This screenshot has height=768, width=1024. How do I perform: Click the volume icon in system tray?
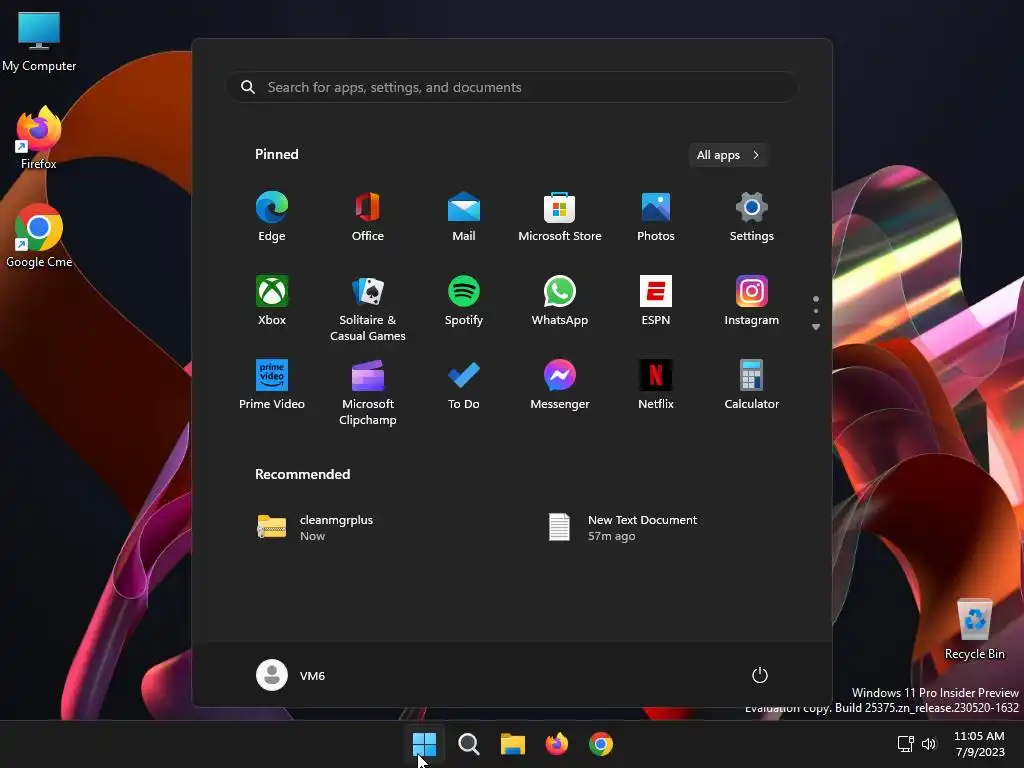pyautogui.click(x=929, y=743)
